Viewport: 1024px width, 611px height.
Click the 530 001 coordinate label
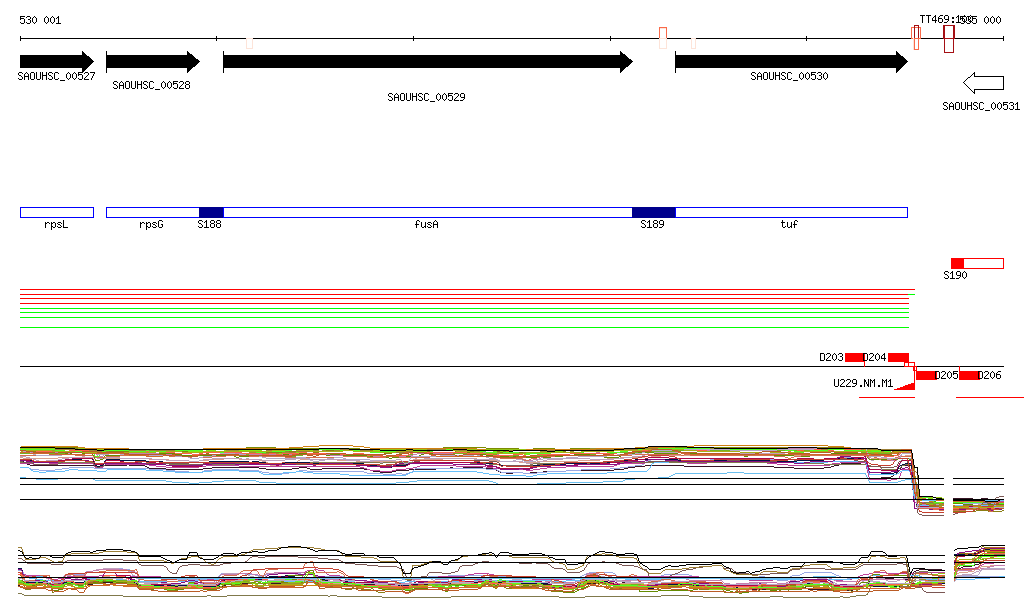pos(40,20)
